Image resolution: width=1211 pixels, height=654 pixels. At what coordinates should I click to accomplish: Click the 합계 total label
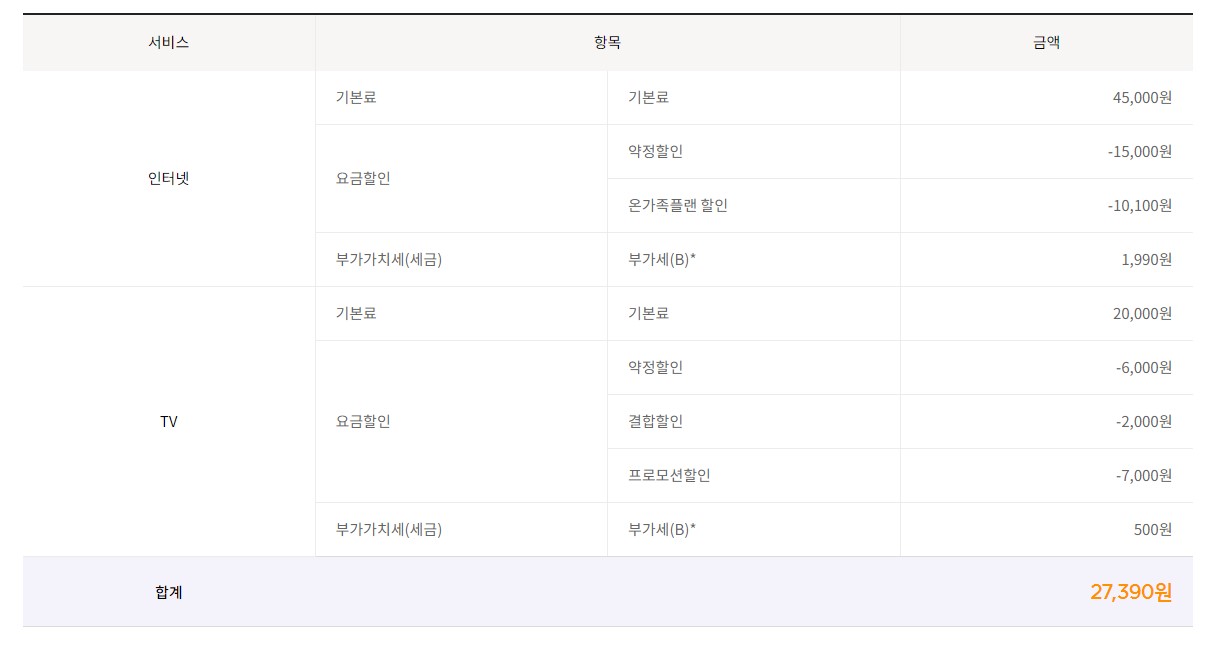[x=168, y=592]
